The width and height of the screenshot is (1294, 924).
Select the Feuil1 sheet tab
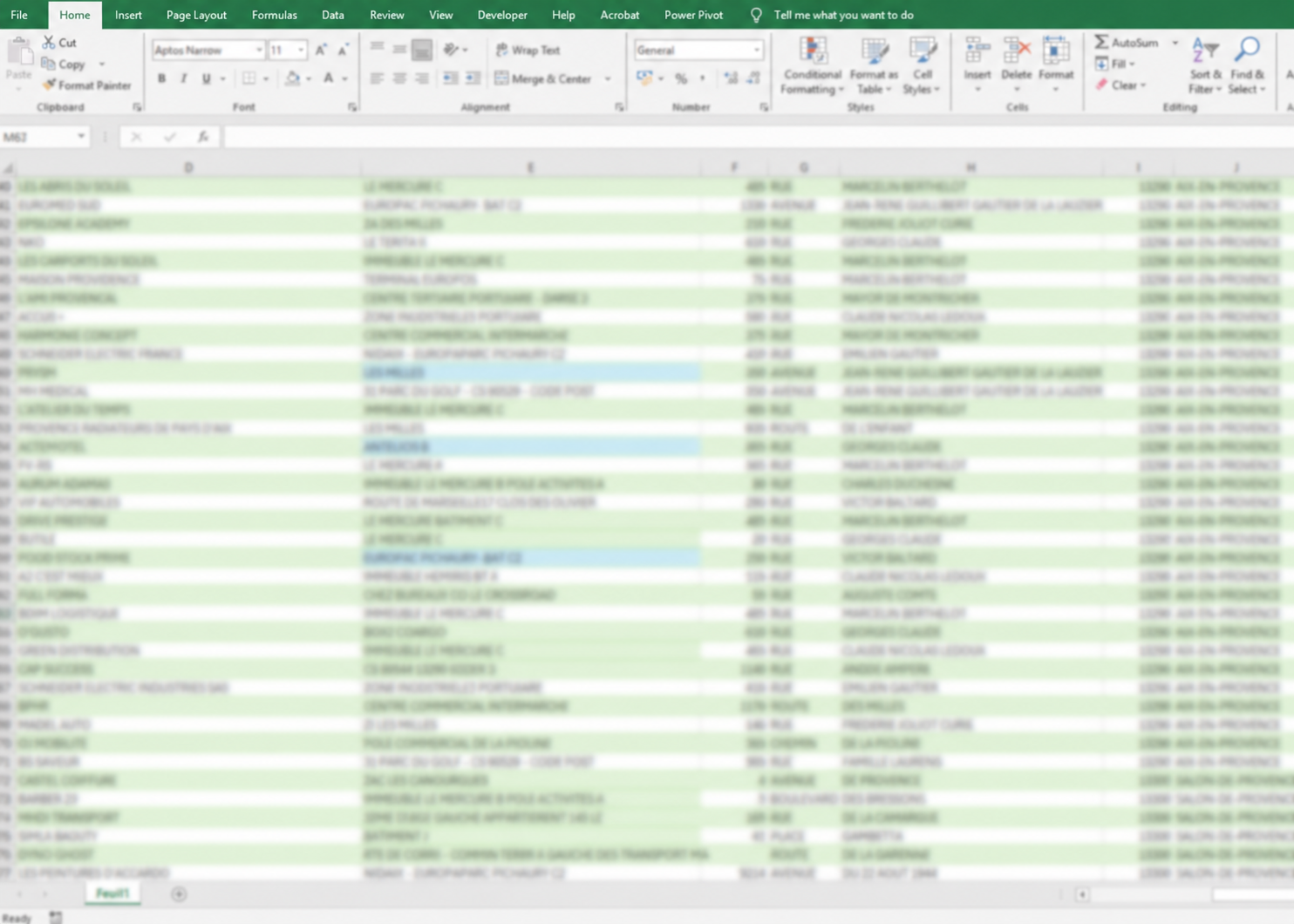pyautogui.click(x=112, y=893)
